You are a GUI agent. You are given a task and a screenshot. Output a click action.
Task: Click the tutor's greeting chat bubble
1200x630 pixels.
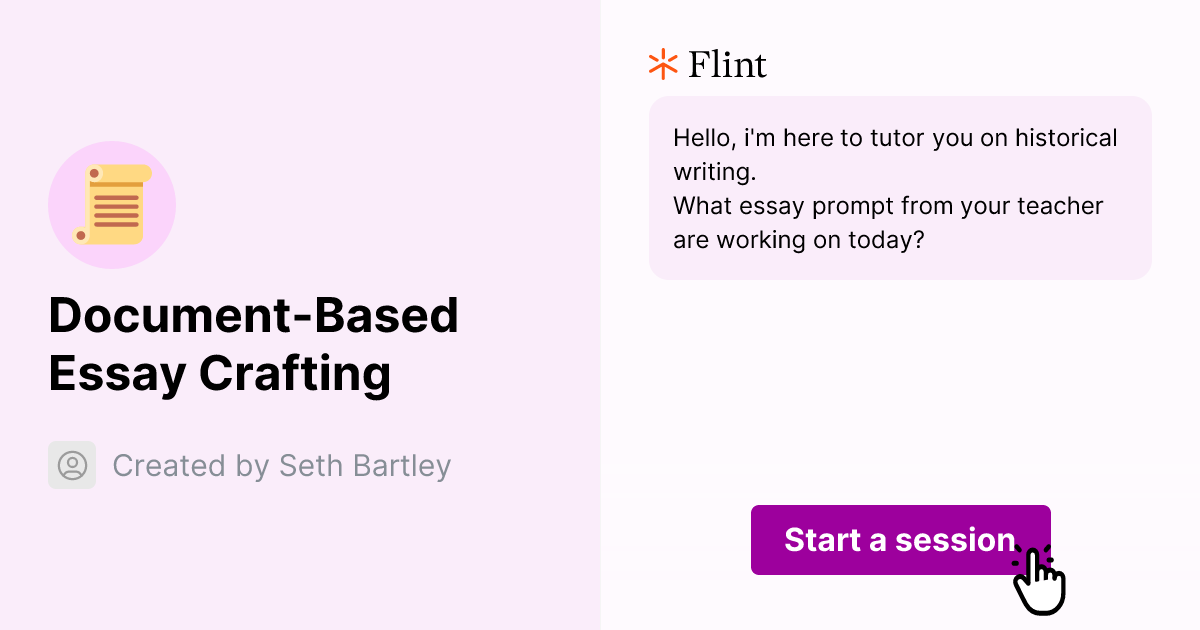click(x=900, y=188)
